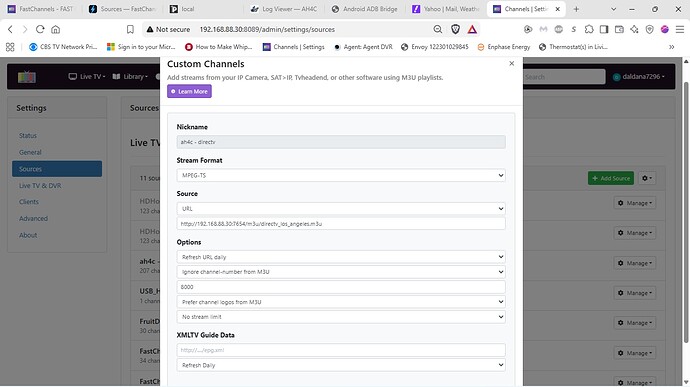This screenshot has height=387, width=690.
Task: Open the Enphase Energy bookmark
Action: coord(504,47)
